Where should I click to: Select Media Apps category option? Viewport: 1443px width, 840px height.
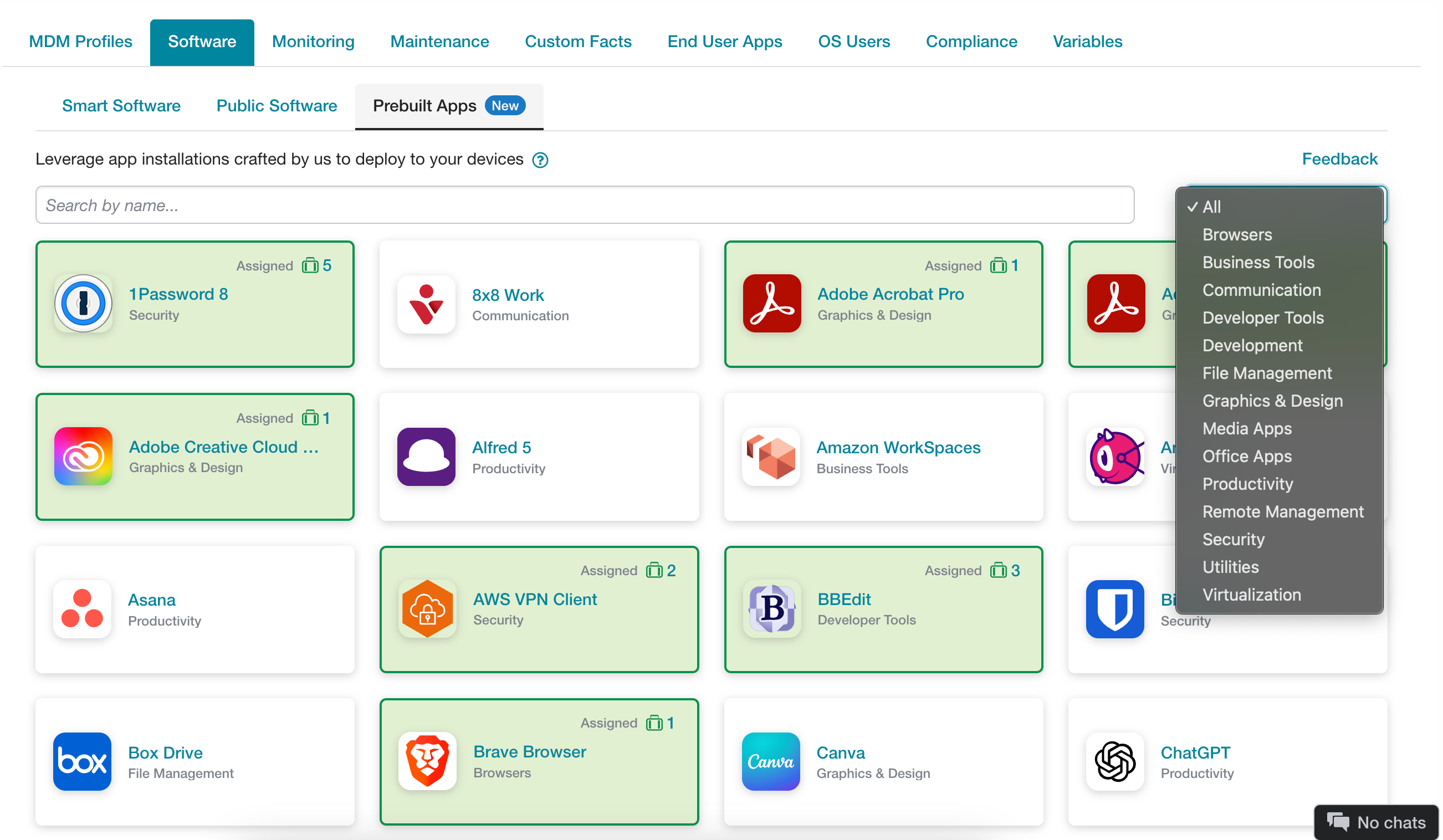point(1279,428)
